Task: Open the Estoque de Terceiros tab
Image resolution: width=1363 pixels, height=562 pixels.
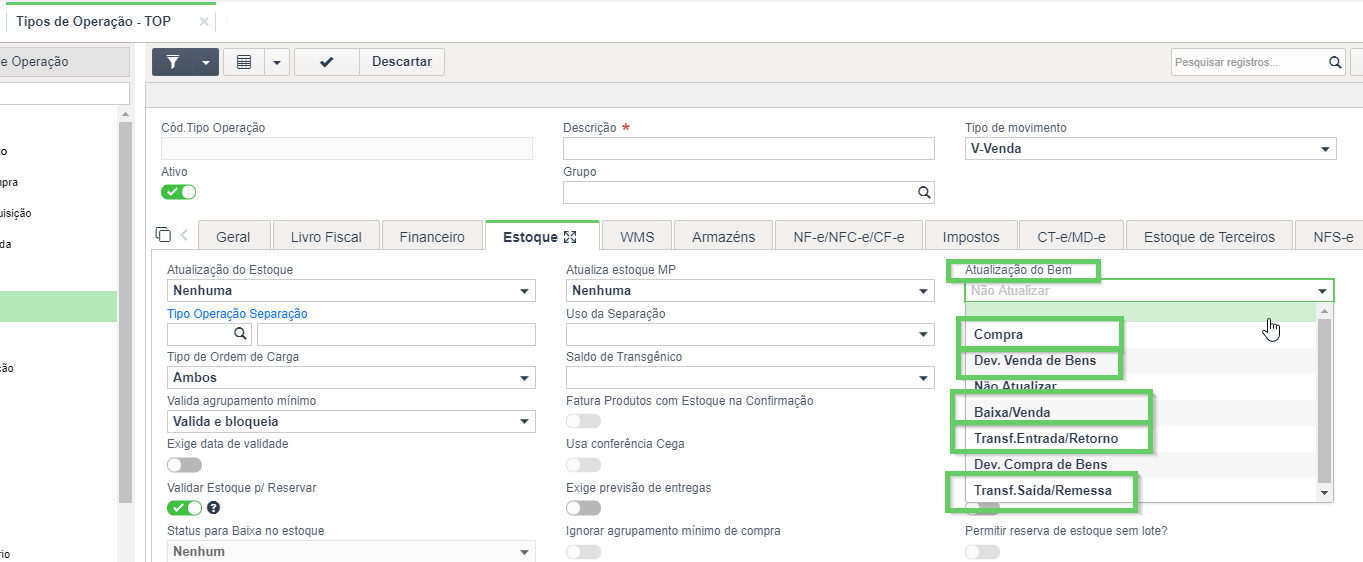Action: coord(1209,237)
